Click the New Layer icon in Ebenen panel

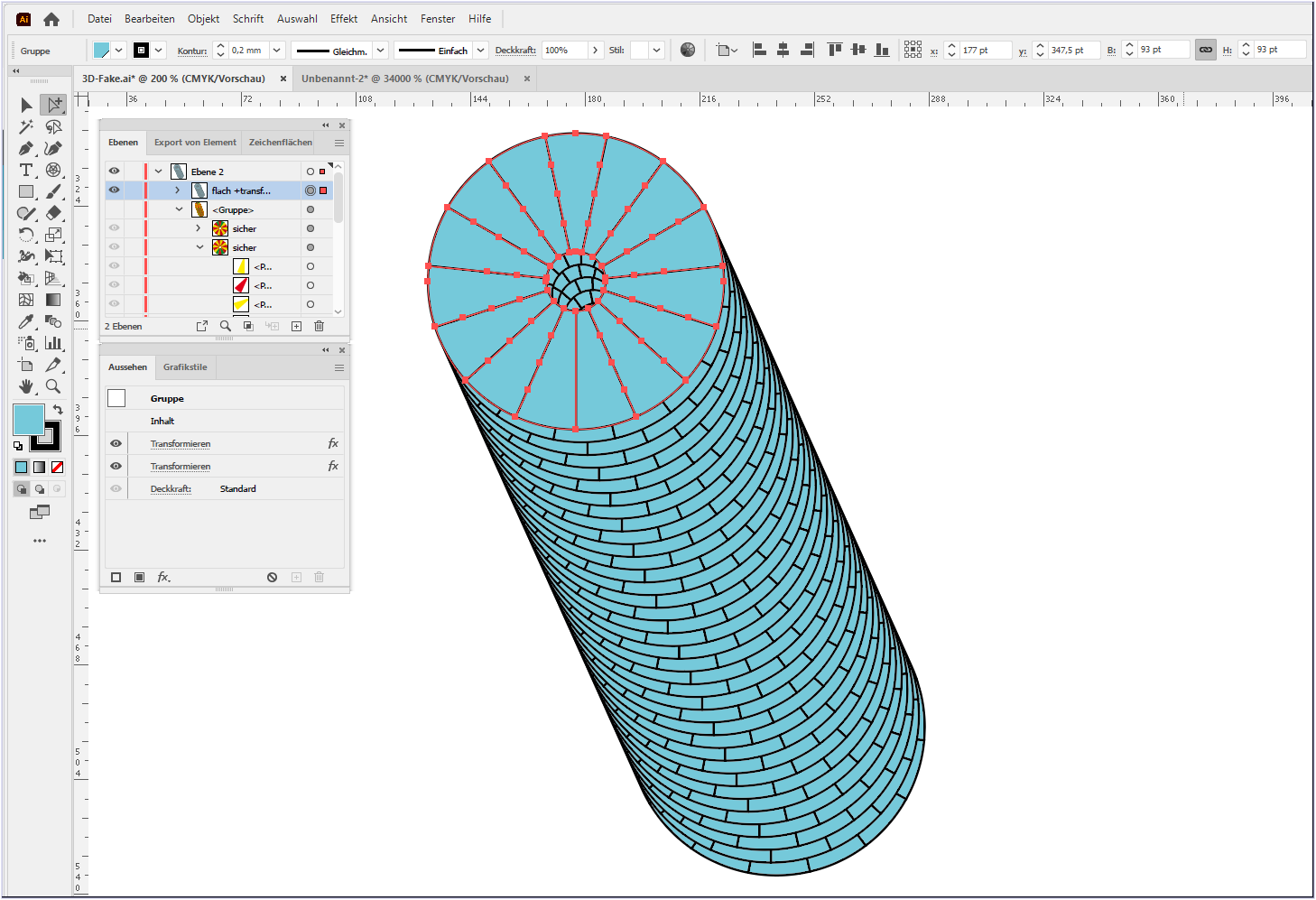[x=296, y=326]
